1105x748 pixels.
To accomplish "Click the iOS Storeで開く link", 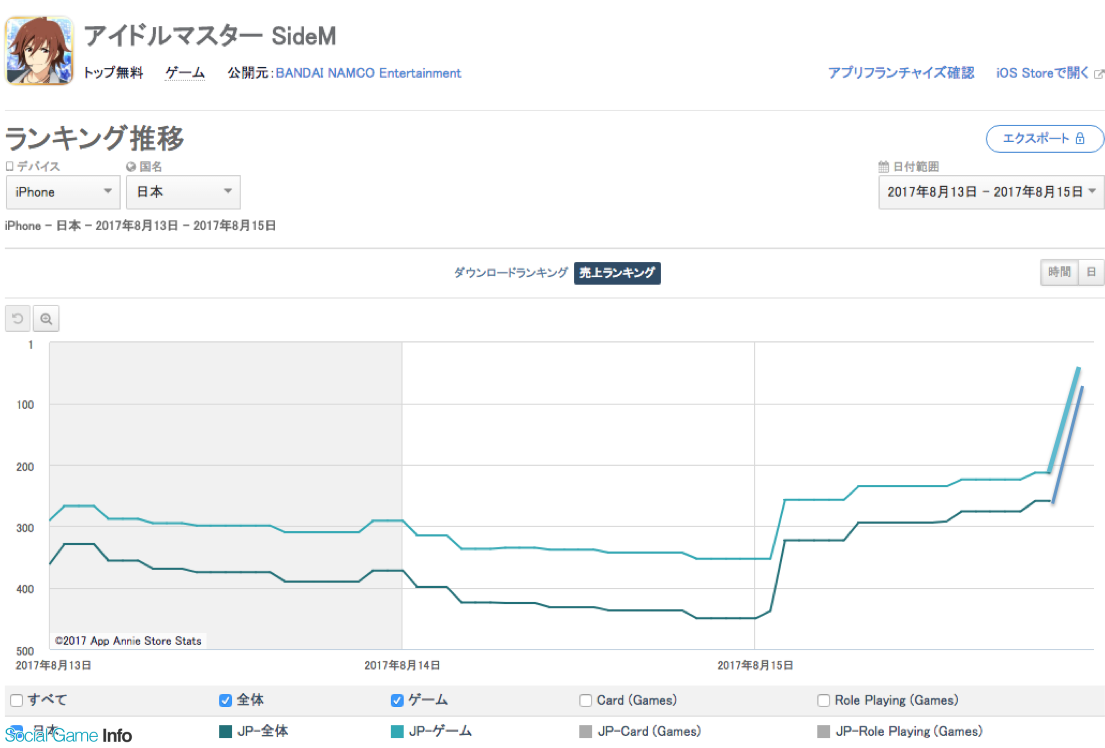I will tap(1042, 73).
